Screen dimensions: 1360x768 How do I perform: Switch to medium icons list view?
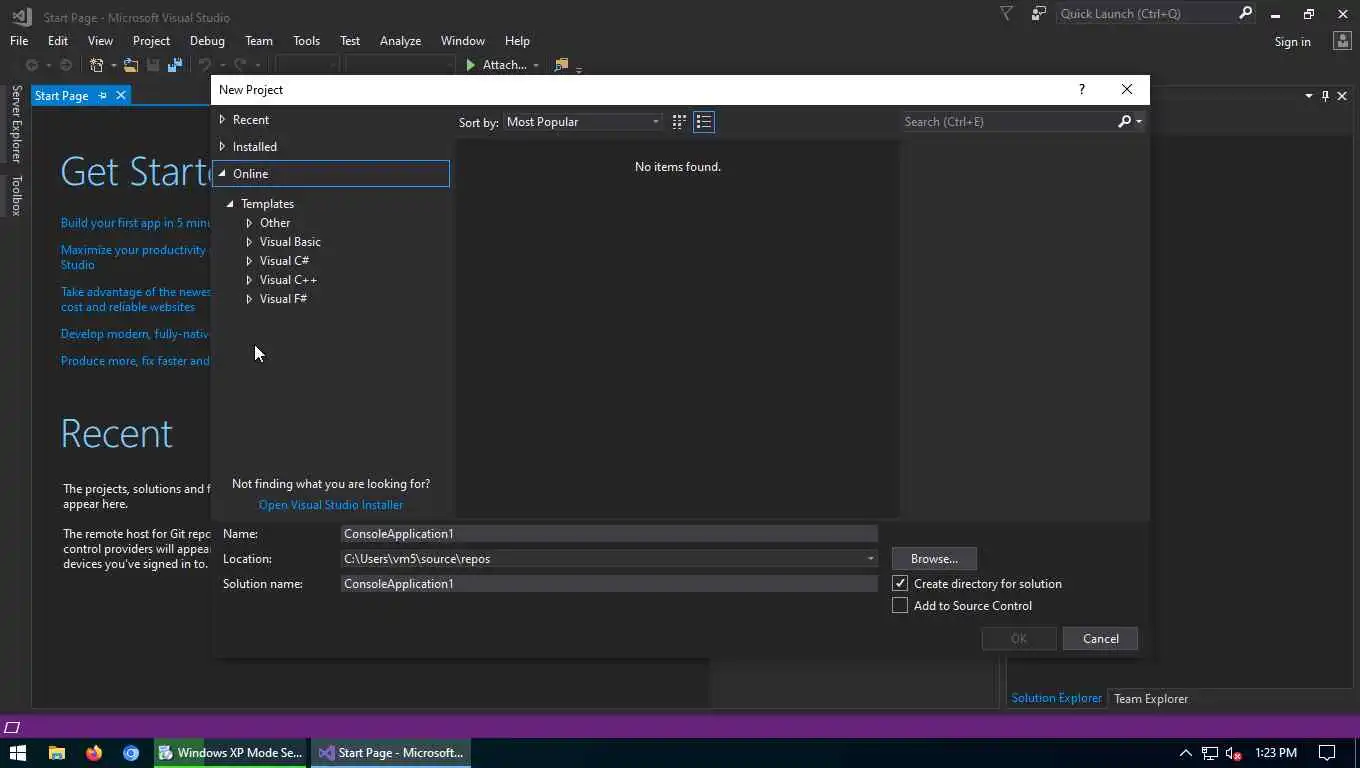click(x=704, y=122)
